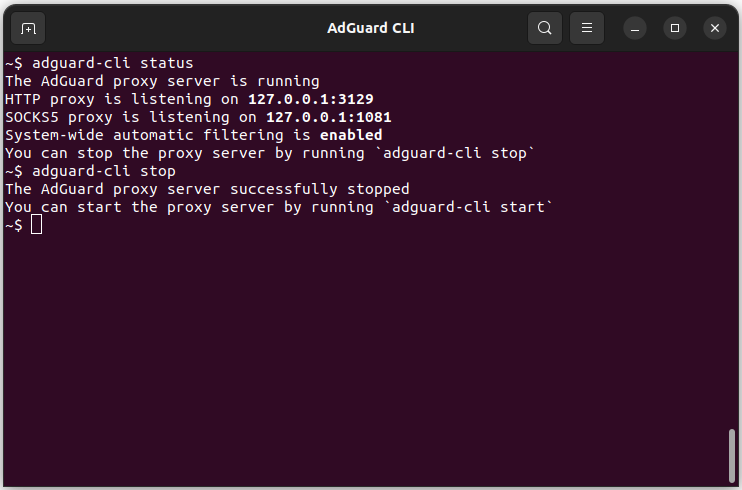Click the bold word 'enabled'

[x=350, y=135]
